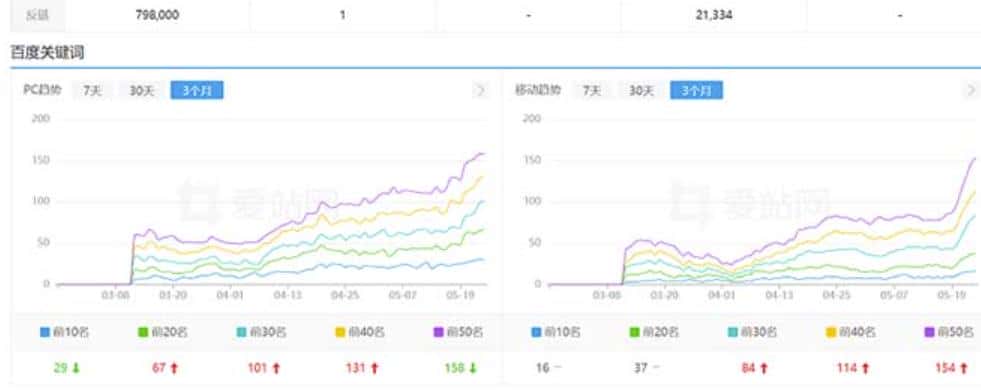
Task: Toggle blue 前10名 legend in PC chart
Action: tap(64, 332)
